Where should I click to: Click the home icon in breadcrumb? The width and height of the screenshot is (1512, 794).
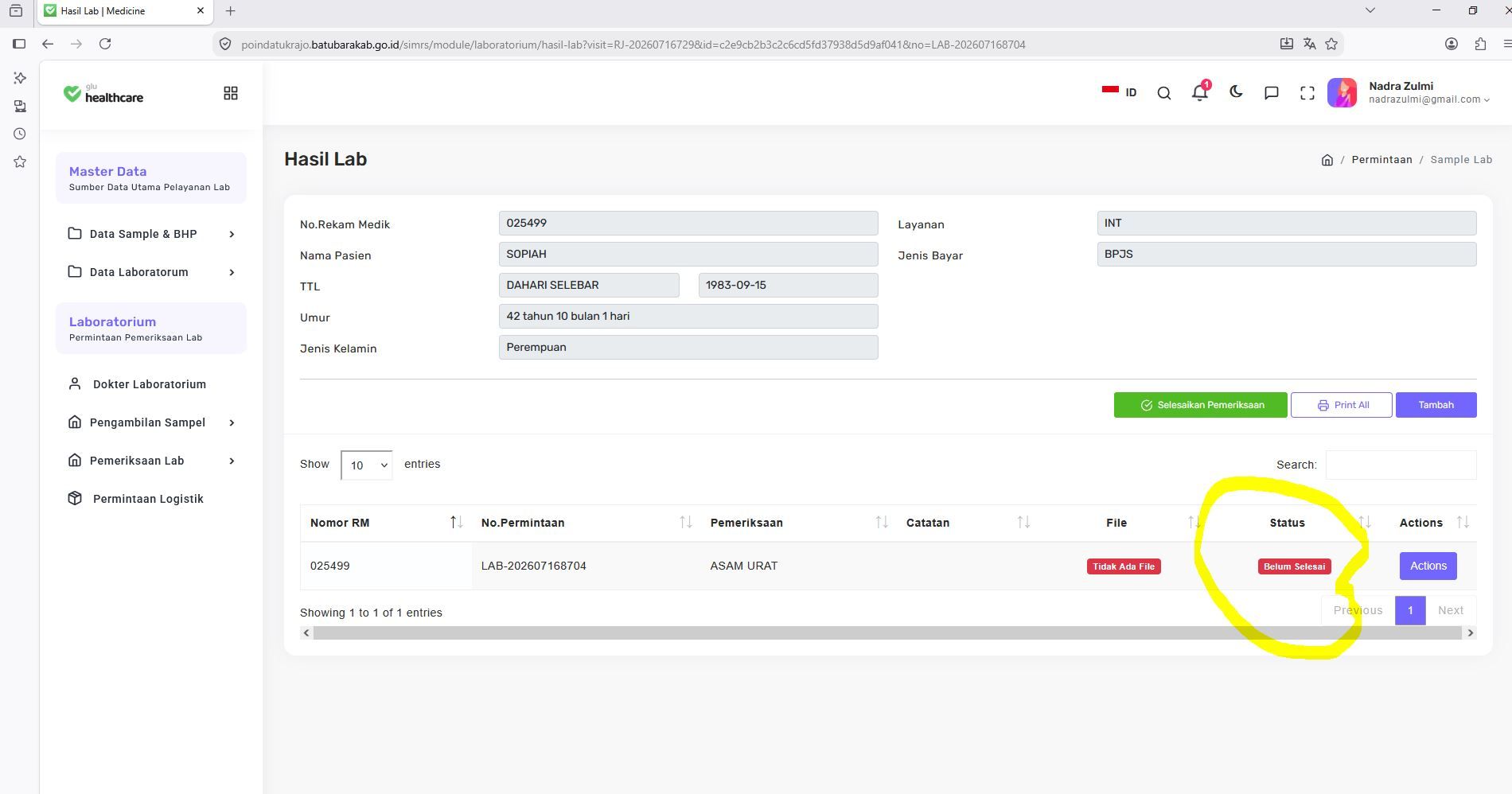(x=1327, y=160)
